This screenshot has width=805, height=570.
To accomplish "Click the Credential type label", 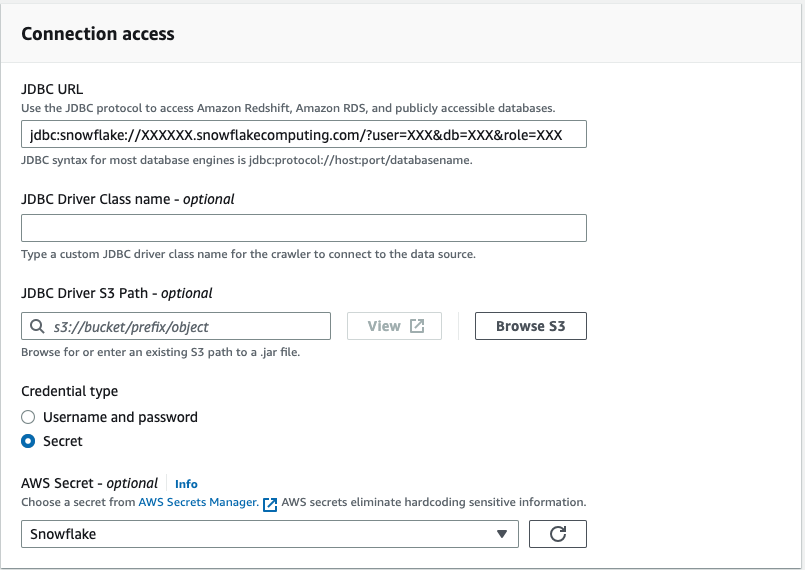I will pos(69,391).
